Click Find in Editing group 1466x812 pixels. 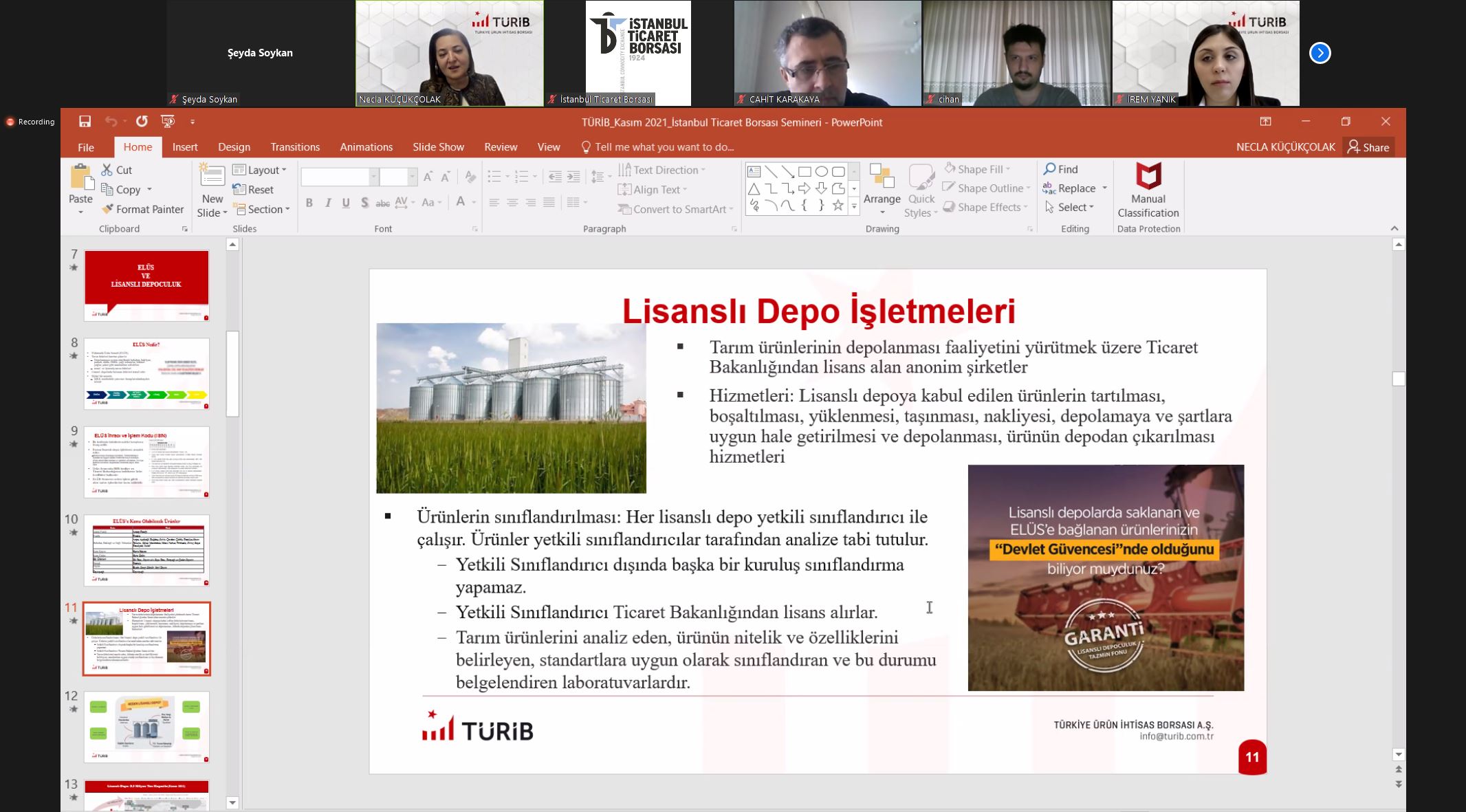(x=1061, y=169)
